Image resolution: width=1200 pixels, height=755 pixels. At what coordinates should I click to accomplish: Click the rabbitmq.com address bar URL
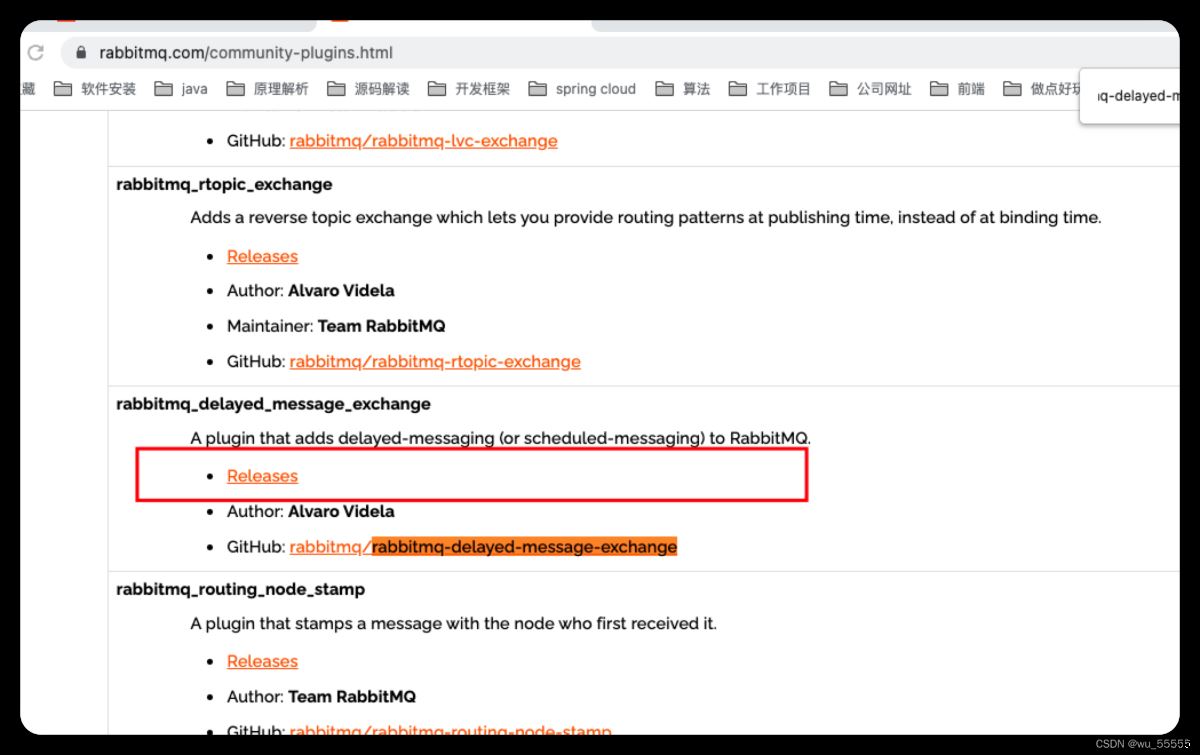(x=246, y=53)
